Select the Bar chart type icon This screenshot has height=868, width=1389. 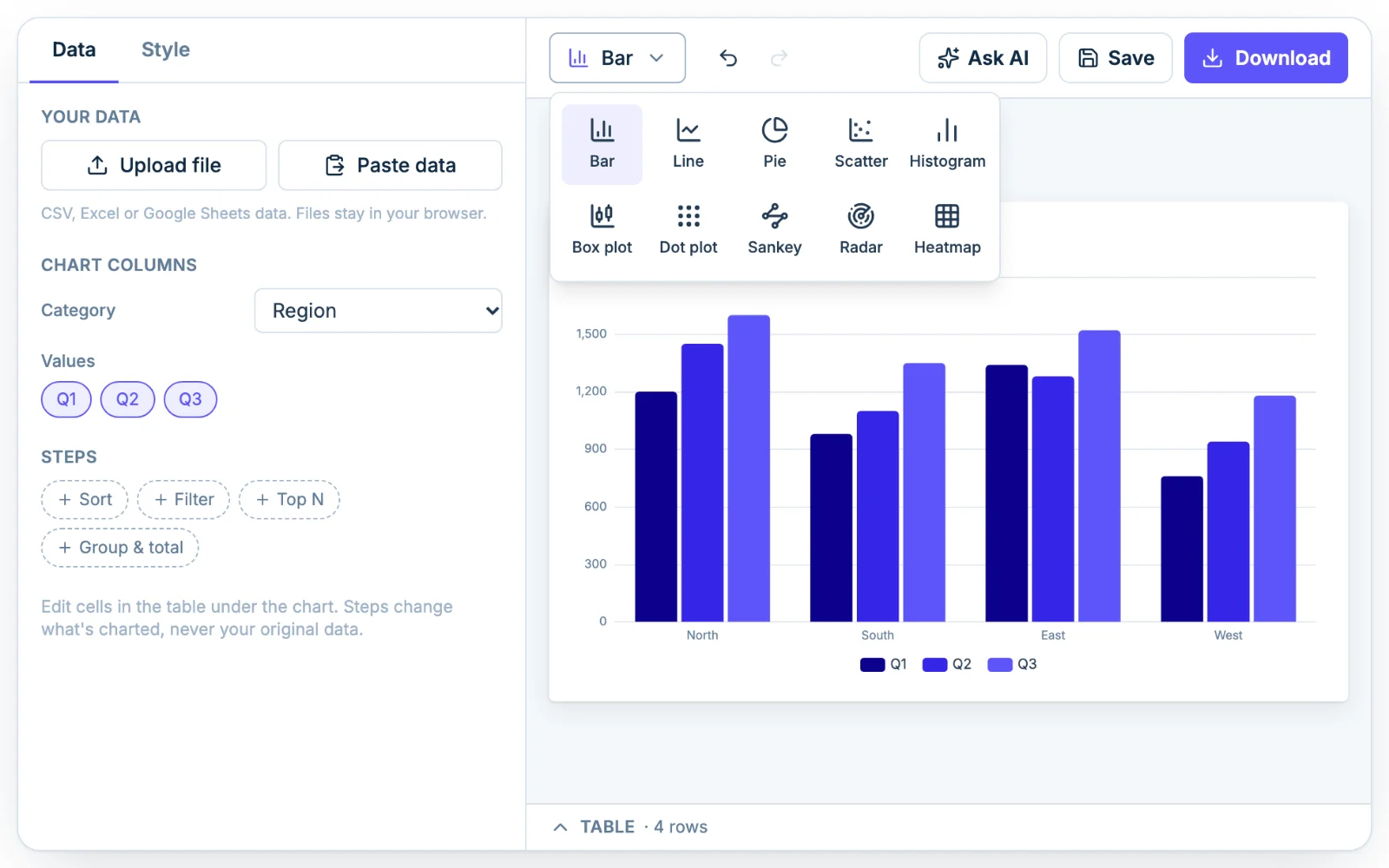(602, 144)
